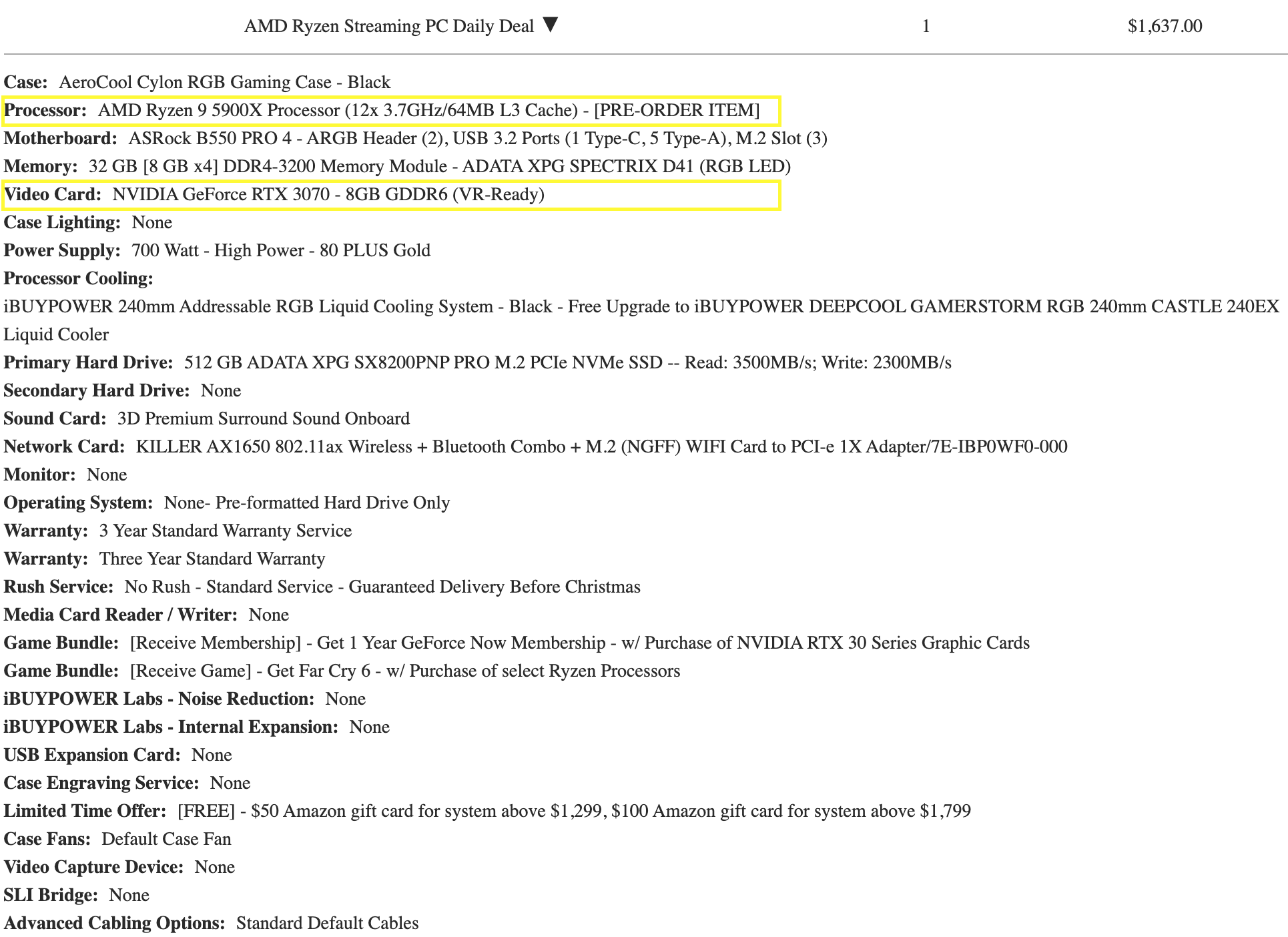Viewport: 1288px width, 937px height.
Task: Click the highlighted Video Card line
Action: pyautogui.click(x=391, y=195)
